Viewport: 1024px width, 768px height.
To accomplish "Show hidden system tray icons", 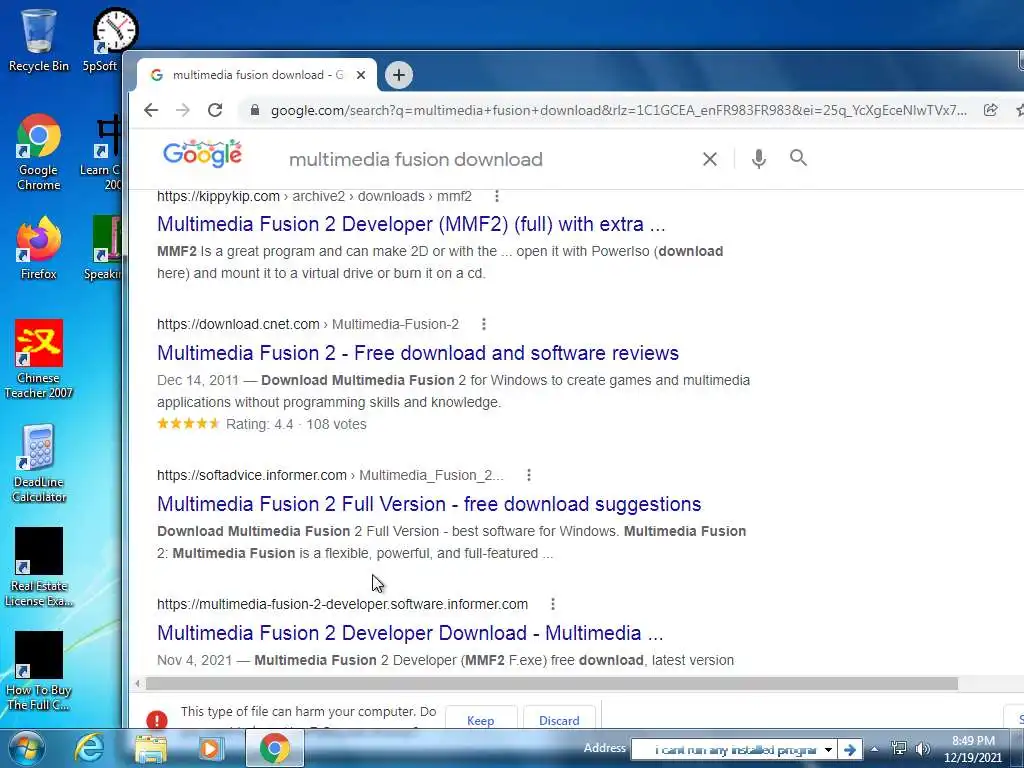I will [x=874, y=749].
